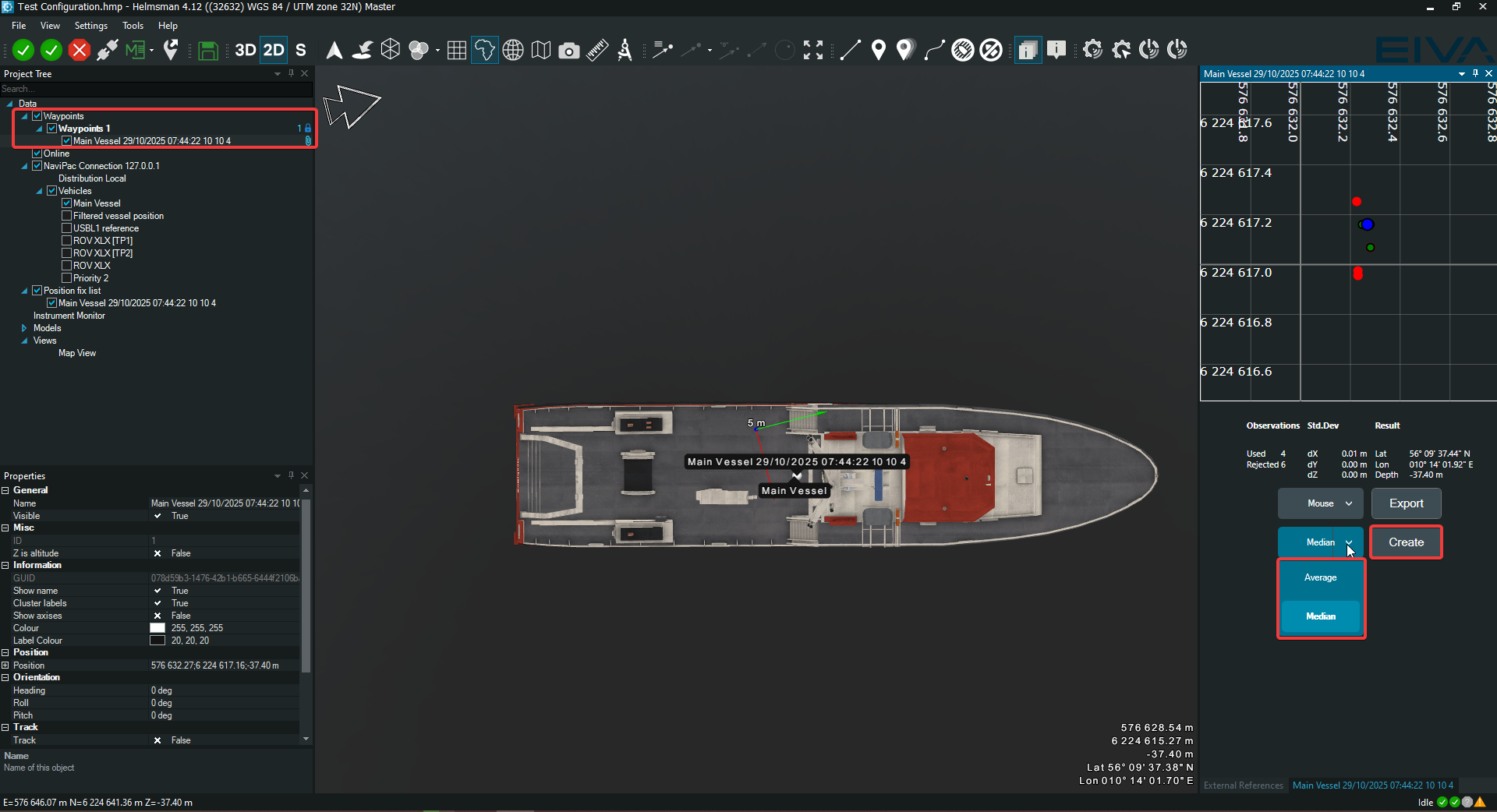
Task: Check the Priority 2 checkbox
Action: [66, 278]
